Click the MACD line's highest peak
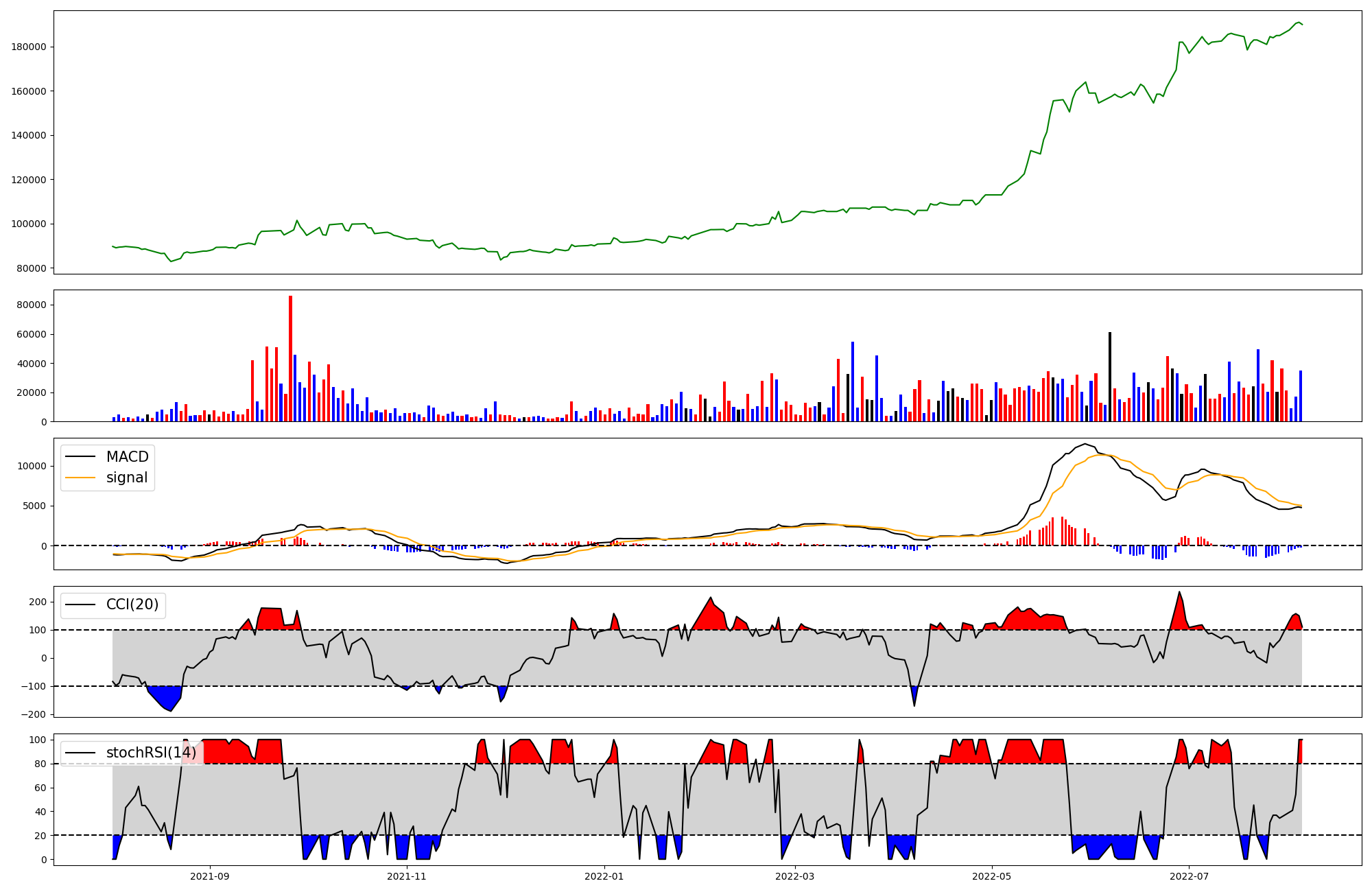 tap(1085, 444)
